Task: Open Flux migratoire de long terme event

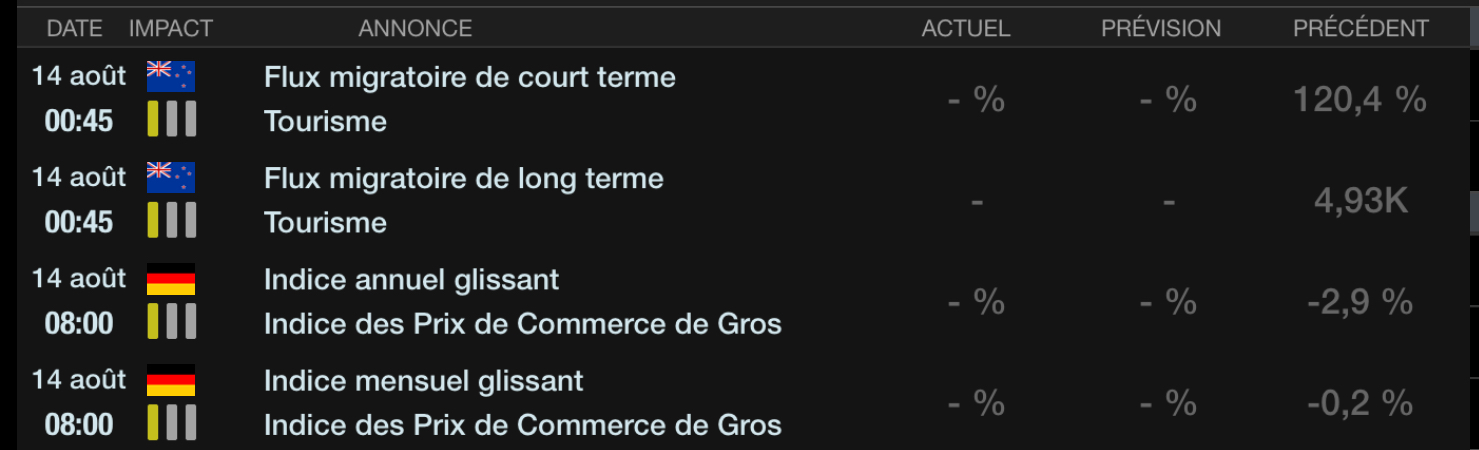Action: 463,178
